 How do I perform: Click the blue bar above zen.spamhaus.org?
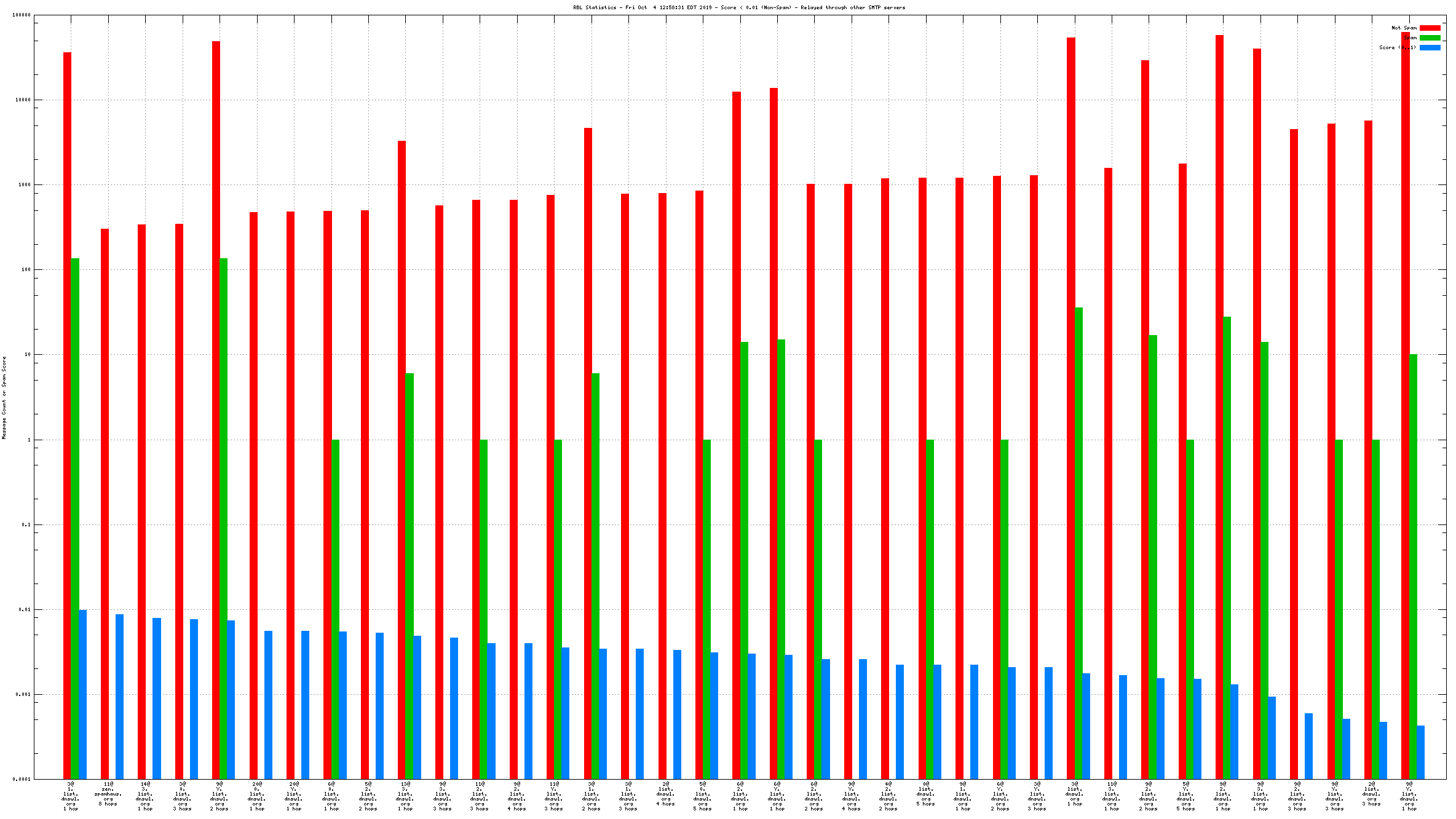tap(119, 696)
